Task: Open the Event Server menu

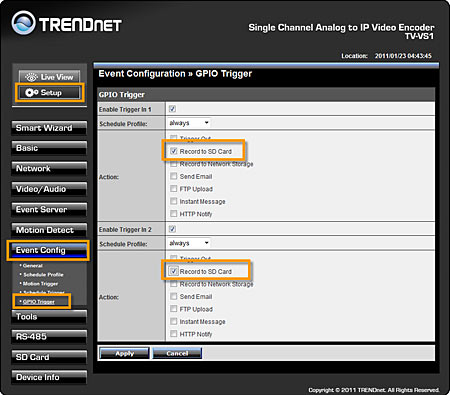Action: click(x=49, y=209)
